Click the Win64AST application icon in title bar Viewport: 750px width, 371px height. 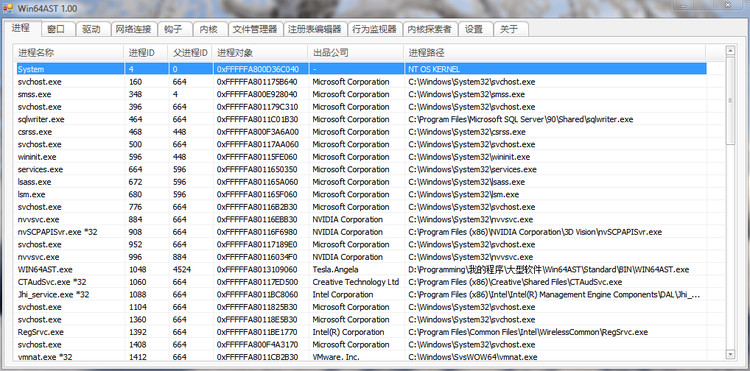pos(8,8)
